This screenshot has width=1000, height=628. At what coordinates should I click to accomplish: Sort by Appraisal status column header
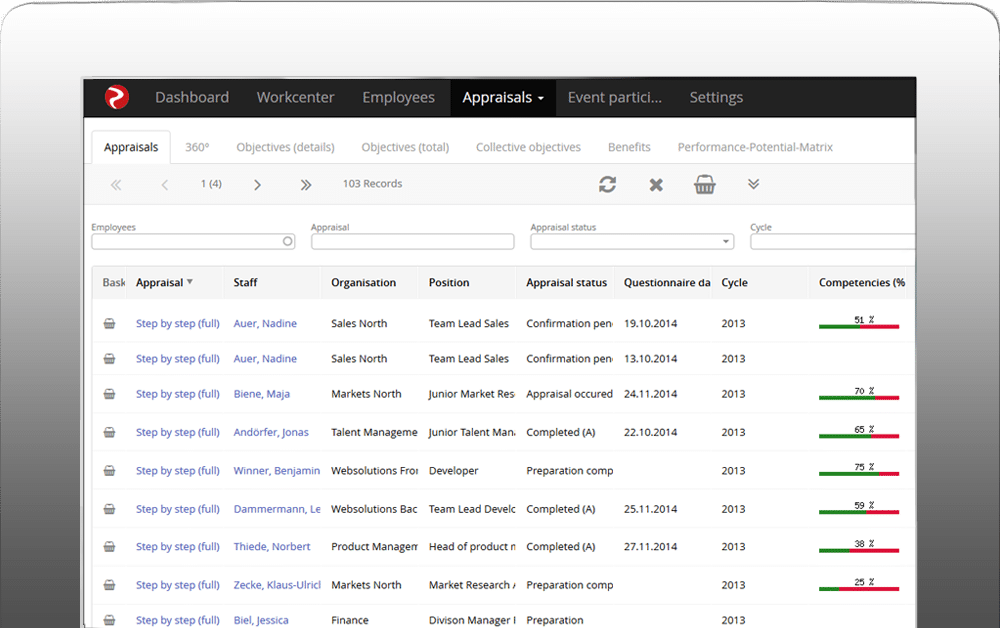[x=566, y=282]
